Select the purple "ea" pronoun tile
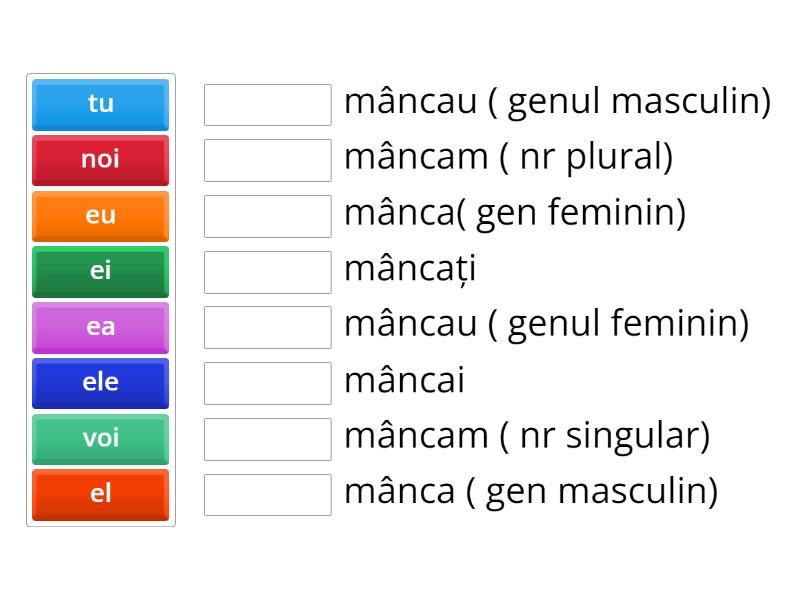The width and height of the screenshot is (800, 600). click(100, 327)
